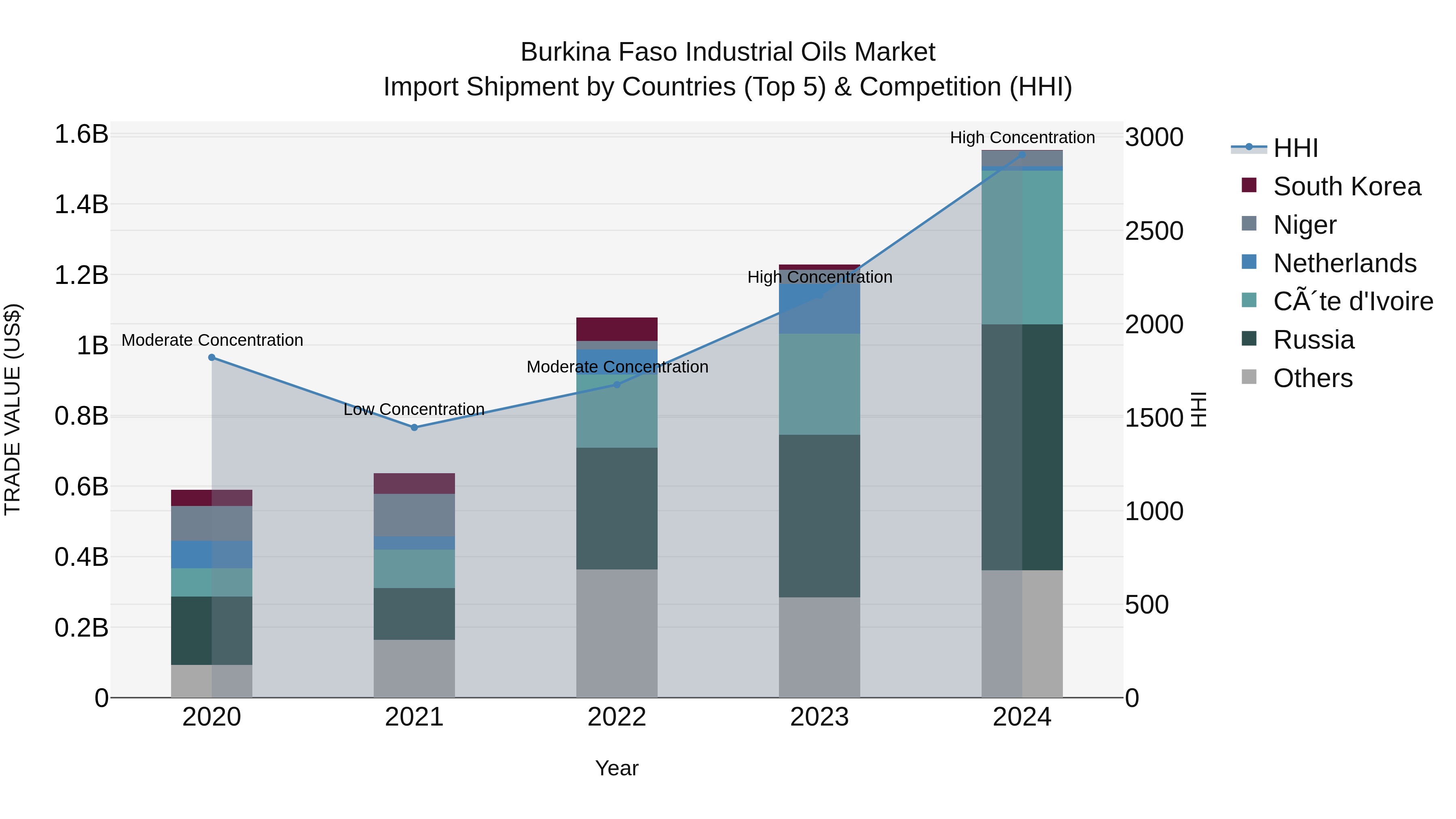This screenshot has width=1456, height=819.
Task: Click the Côte d'Ivoire segment of 2023 bar
Action: click(x=819, y=384)
